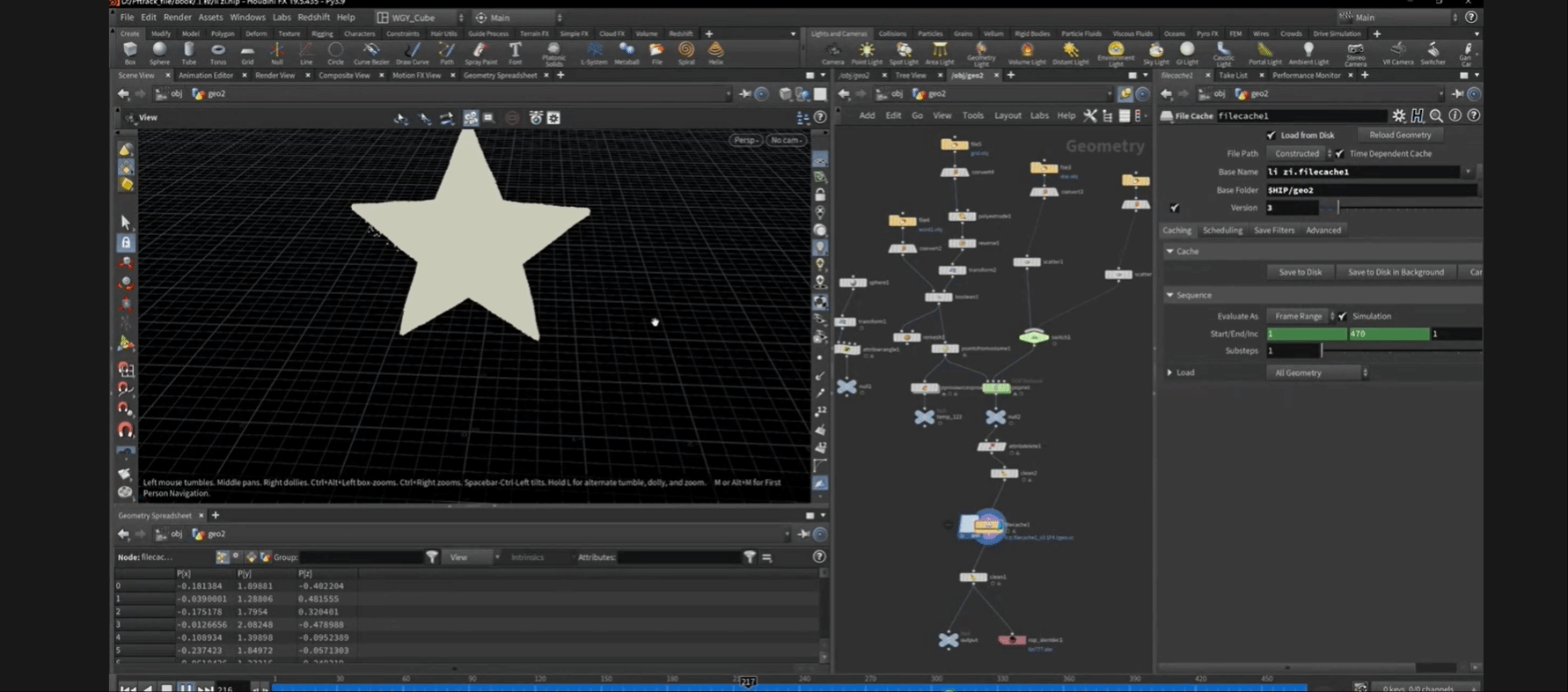
Task: Open the Render menu
Action: 177,18
